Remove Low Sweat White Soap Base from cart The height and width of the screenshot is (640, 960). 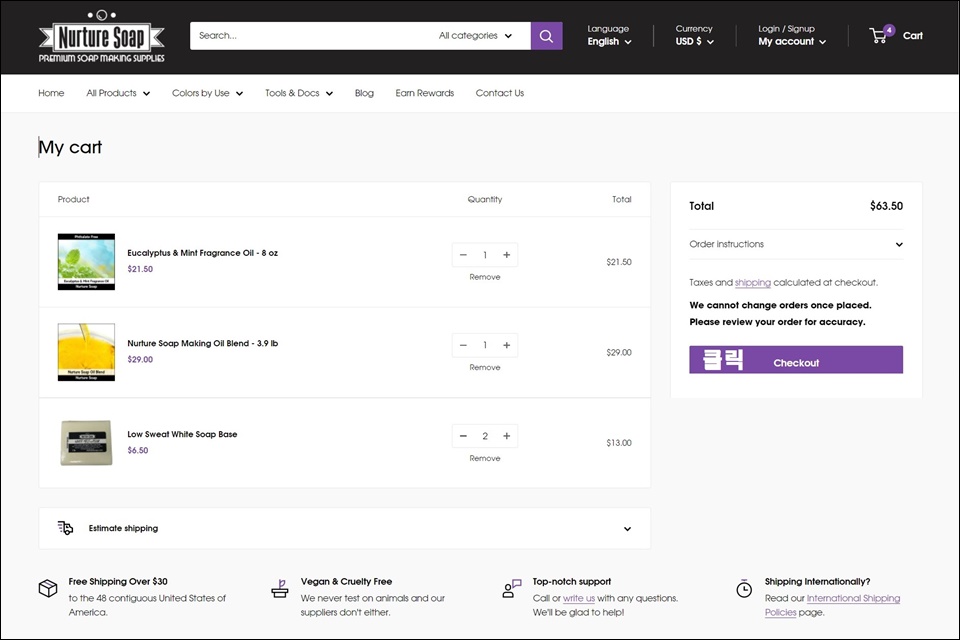click(485, 458)
